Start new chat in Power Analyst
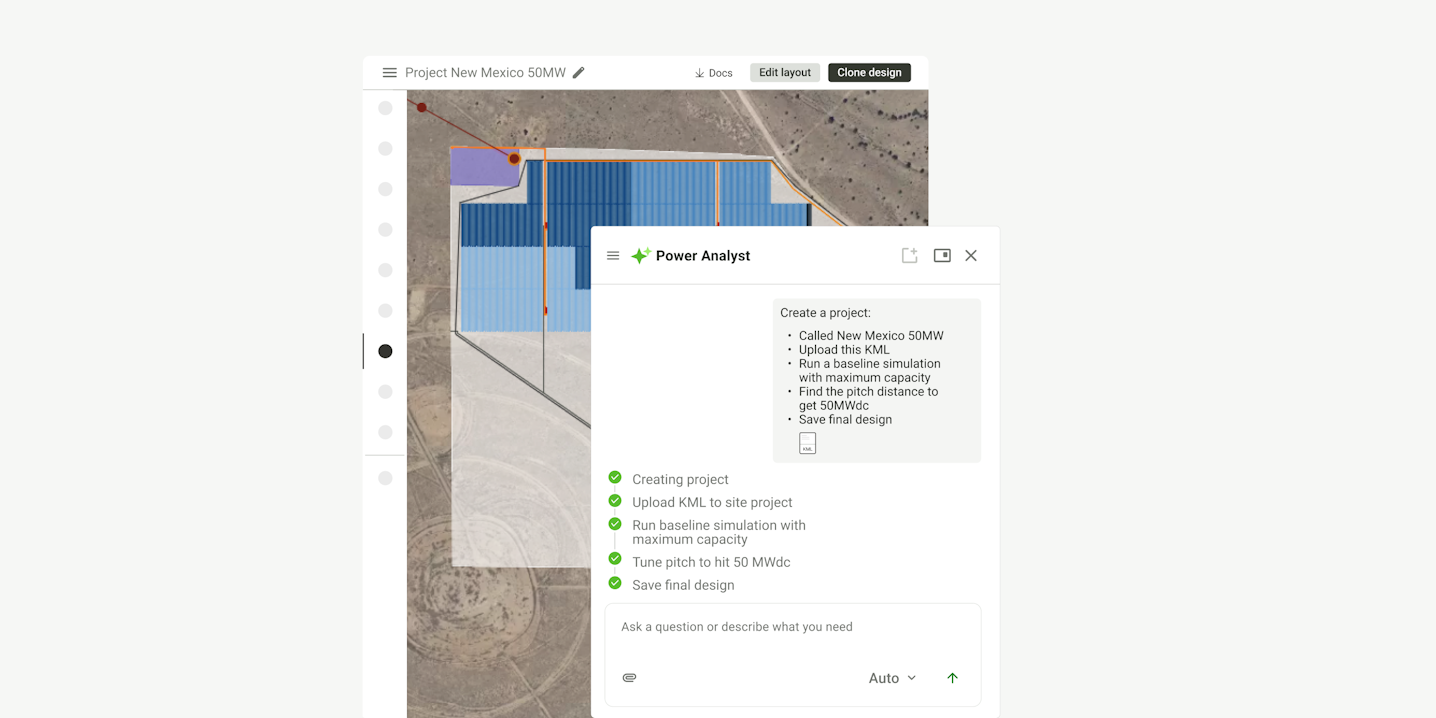This screenshot has width=1436, height=718. [x=909, y=256]
